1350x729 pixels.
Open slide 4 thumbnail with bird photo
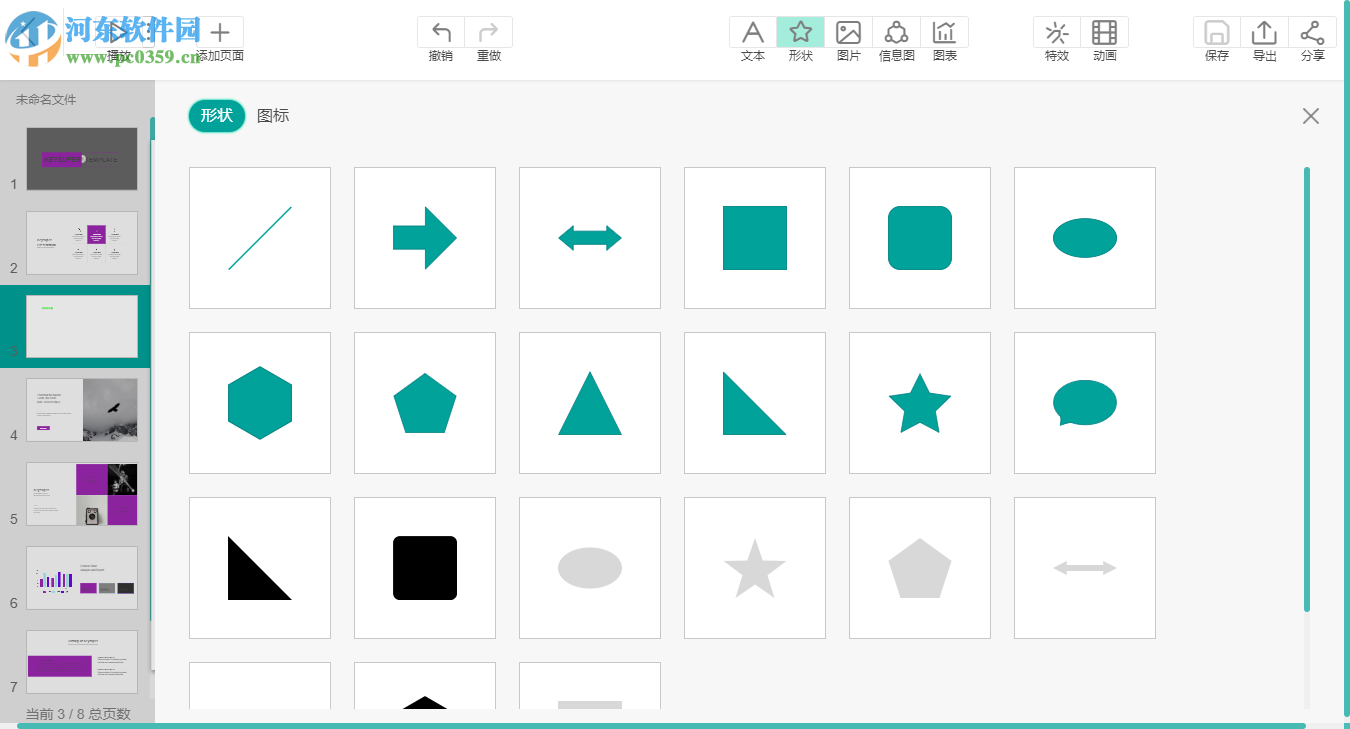tap(82, 410)
